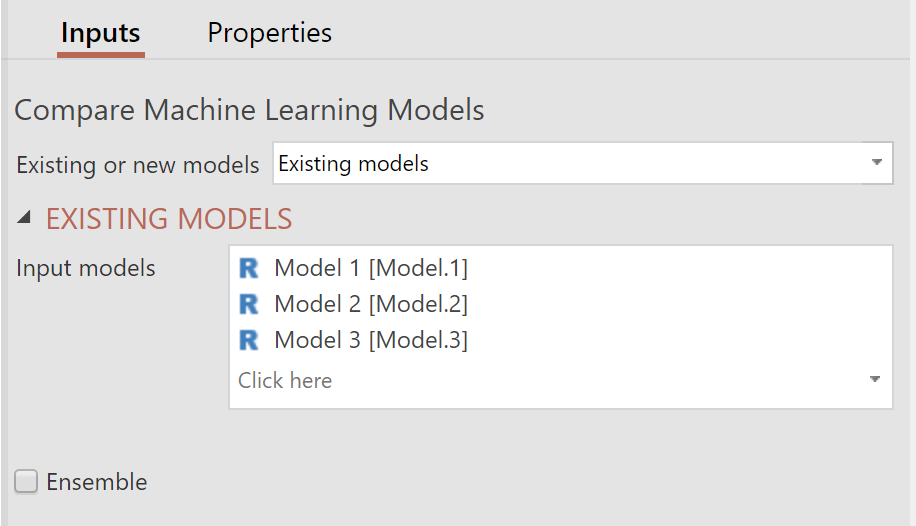Click the EXISTING MODELS section heading
Image resolution: width=916 pixels, height=526 pixels.
[169, 219]
